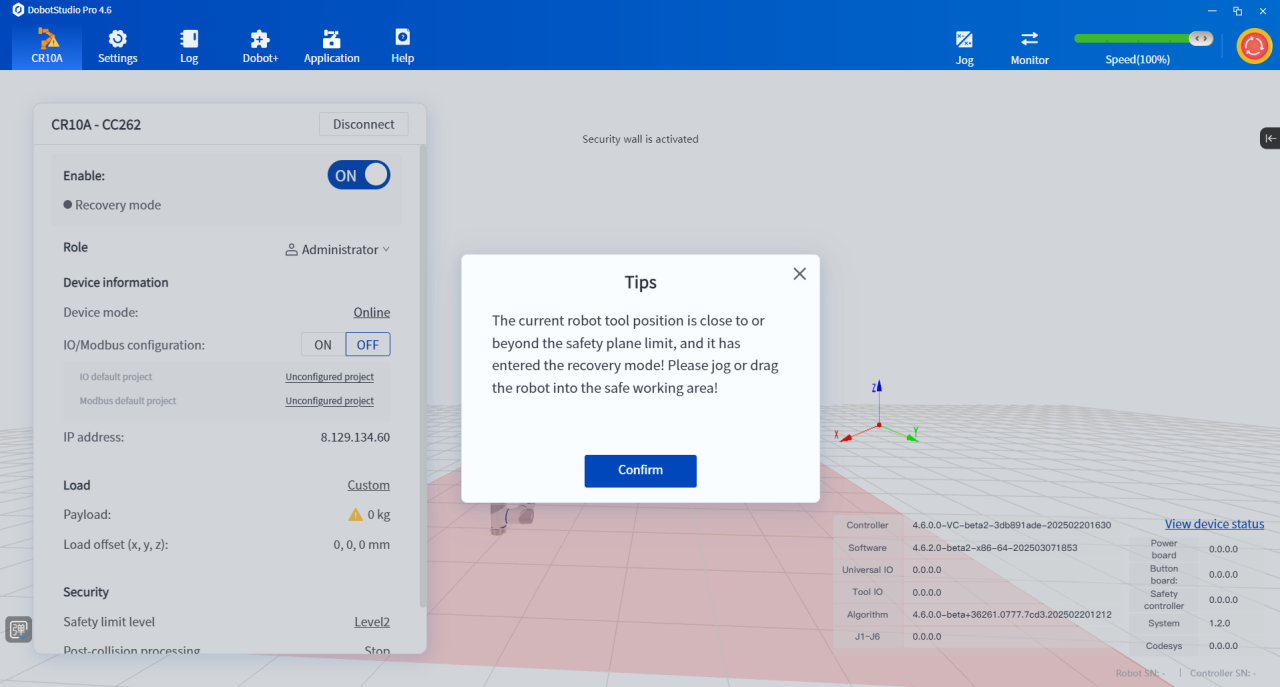Click the Disconnect button
Image resolution: width=1280 pixels, height=687 pixels.
coord(363,124)
